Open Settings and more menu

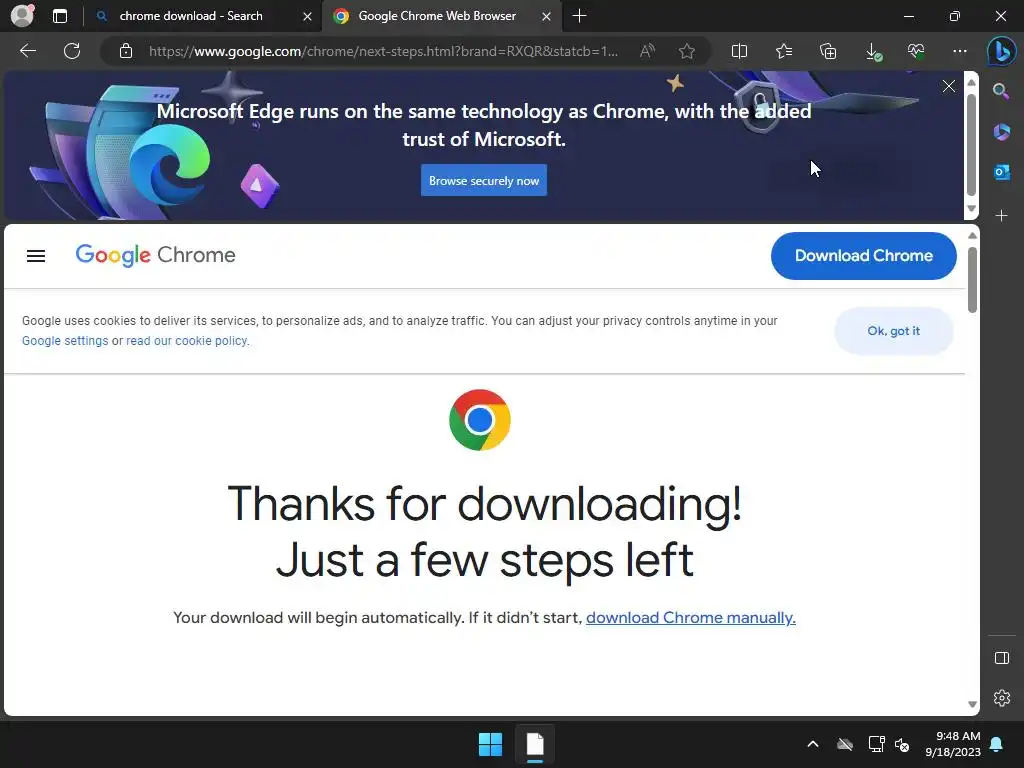tap(960, 51)
